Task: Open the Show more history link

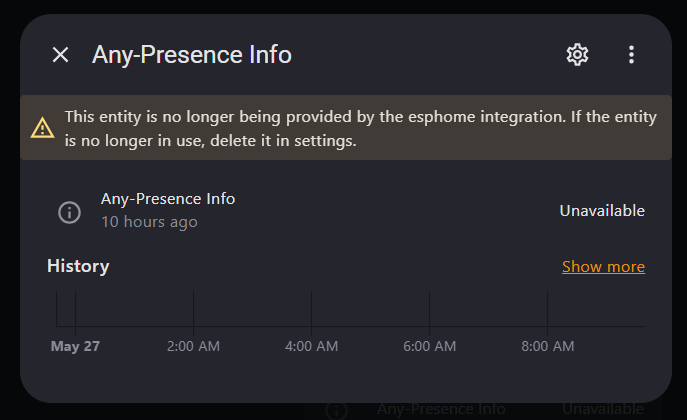Action: [603, 267]
